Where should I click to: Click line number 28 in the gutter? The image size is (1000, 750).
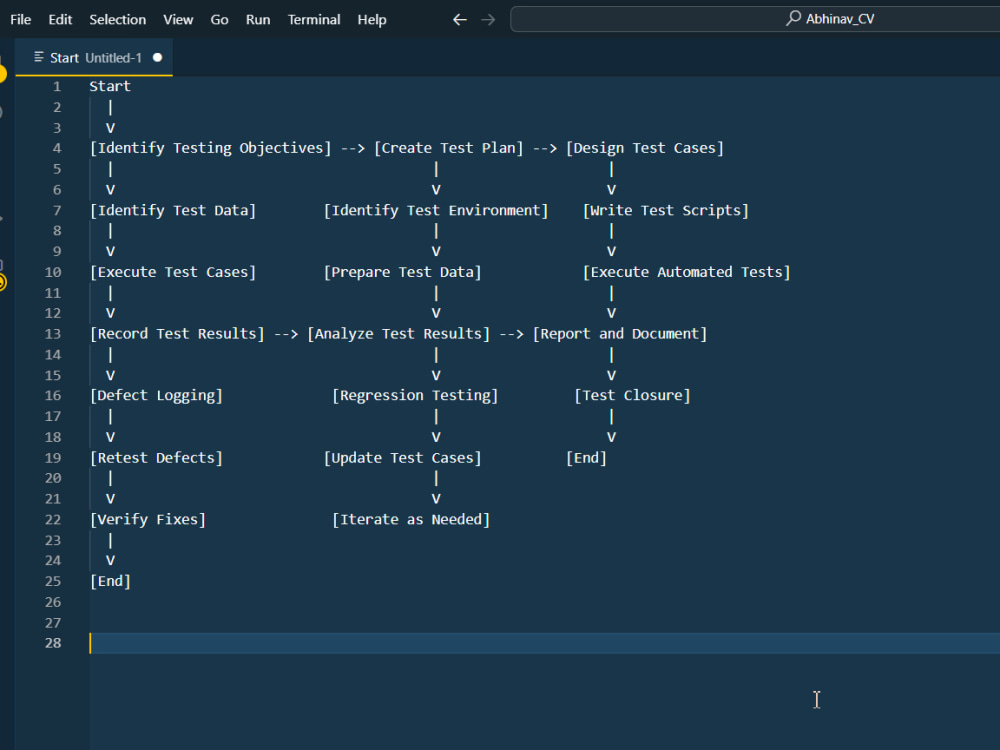click(53, 643)
